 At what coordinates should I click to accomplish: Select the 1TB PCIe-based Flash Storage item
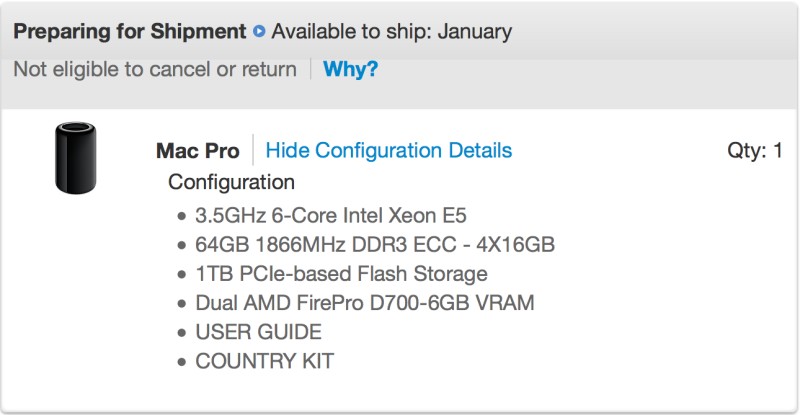tap(341, 273)
